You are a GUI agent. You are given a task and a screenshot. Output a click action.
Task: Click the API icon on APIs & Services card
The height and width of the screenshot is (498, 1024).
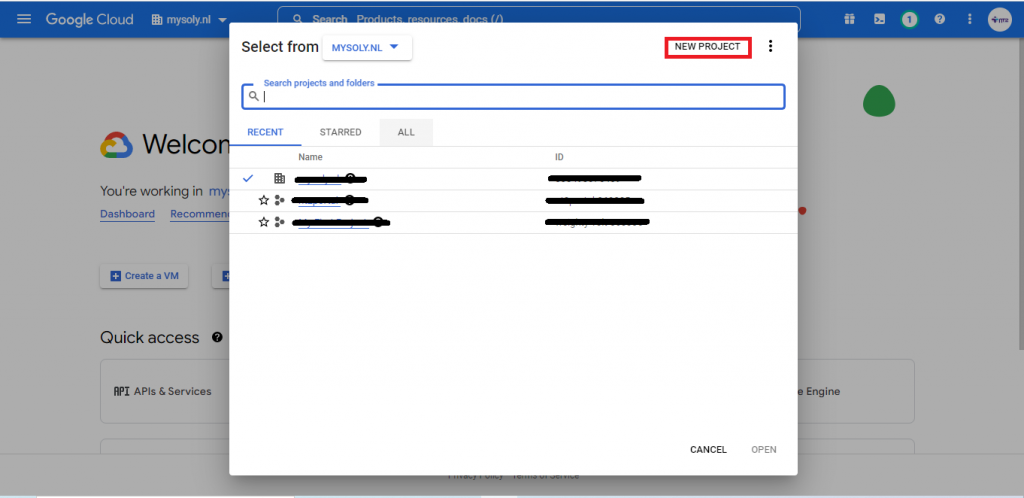[121, 392]
